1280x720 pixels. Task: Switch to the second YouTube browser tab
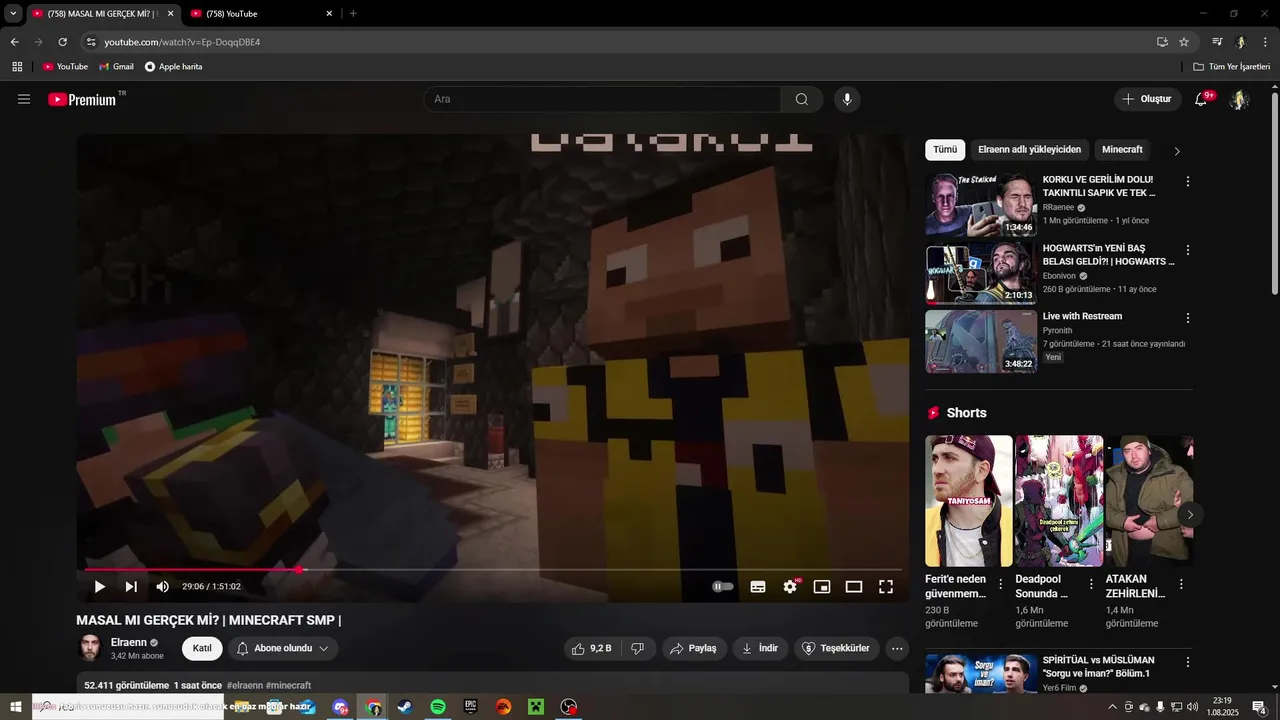coord(262,14)
